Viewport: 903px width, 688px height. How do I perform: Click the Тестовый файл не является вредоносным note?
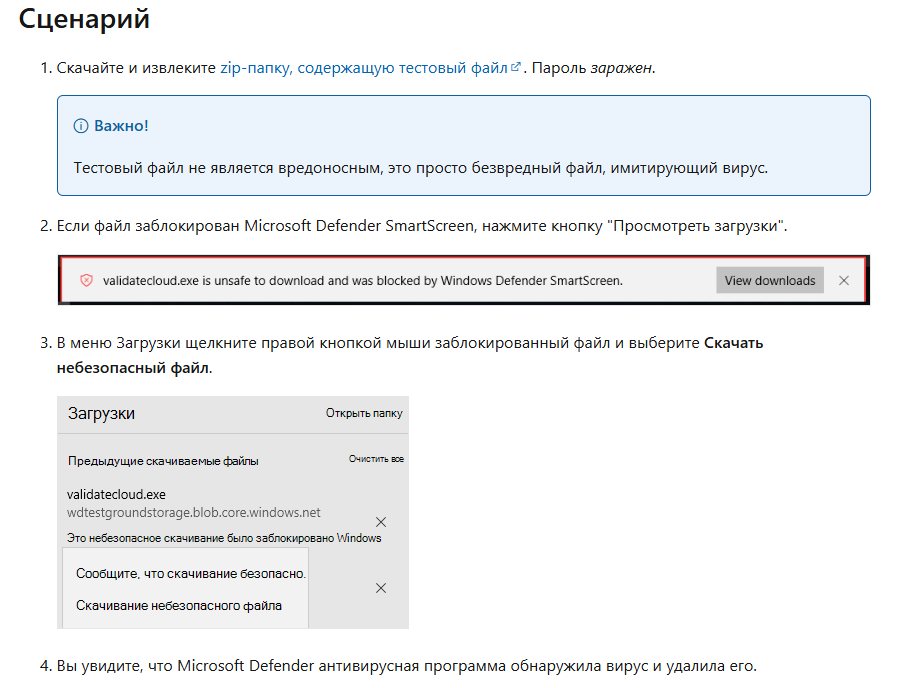tap(421, 168)
